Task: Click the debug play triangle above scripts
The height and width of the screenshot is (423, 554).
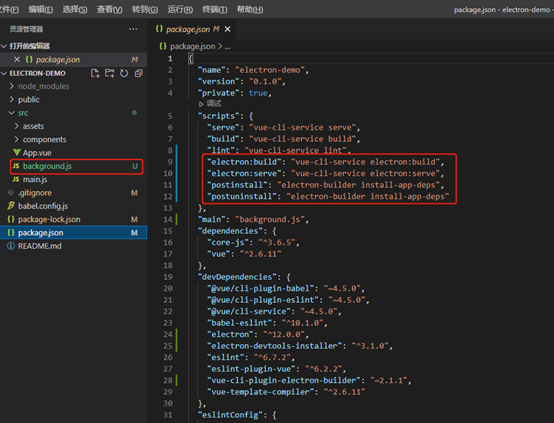Action: point(201,104)
